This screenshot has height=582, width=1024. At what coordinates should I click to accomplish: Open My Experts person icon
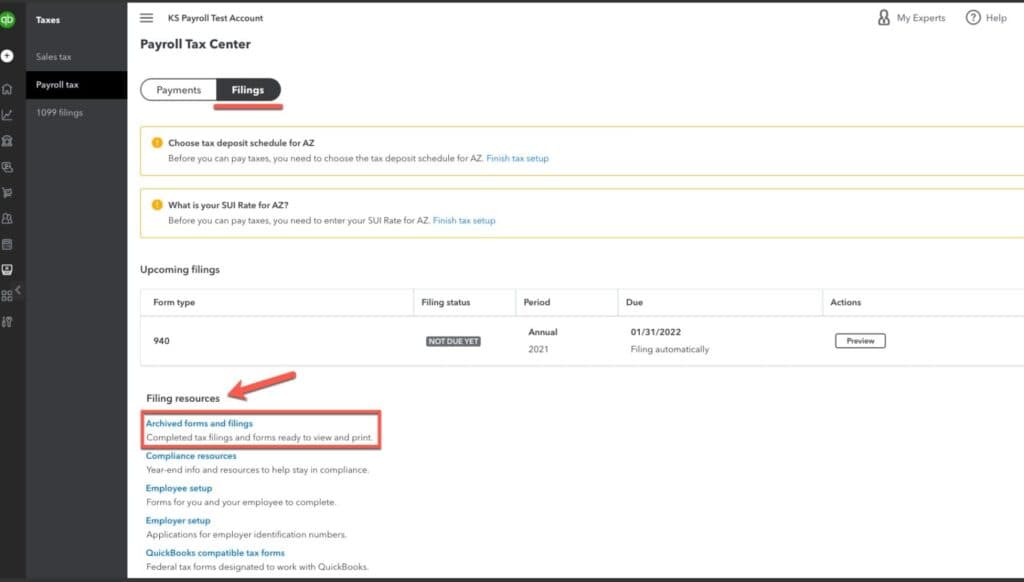pyautogui.click(x=884, y=18)
